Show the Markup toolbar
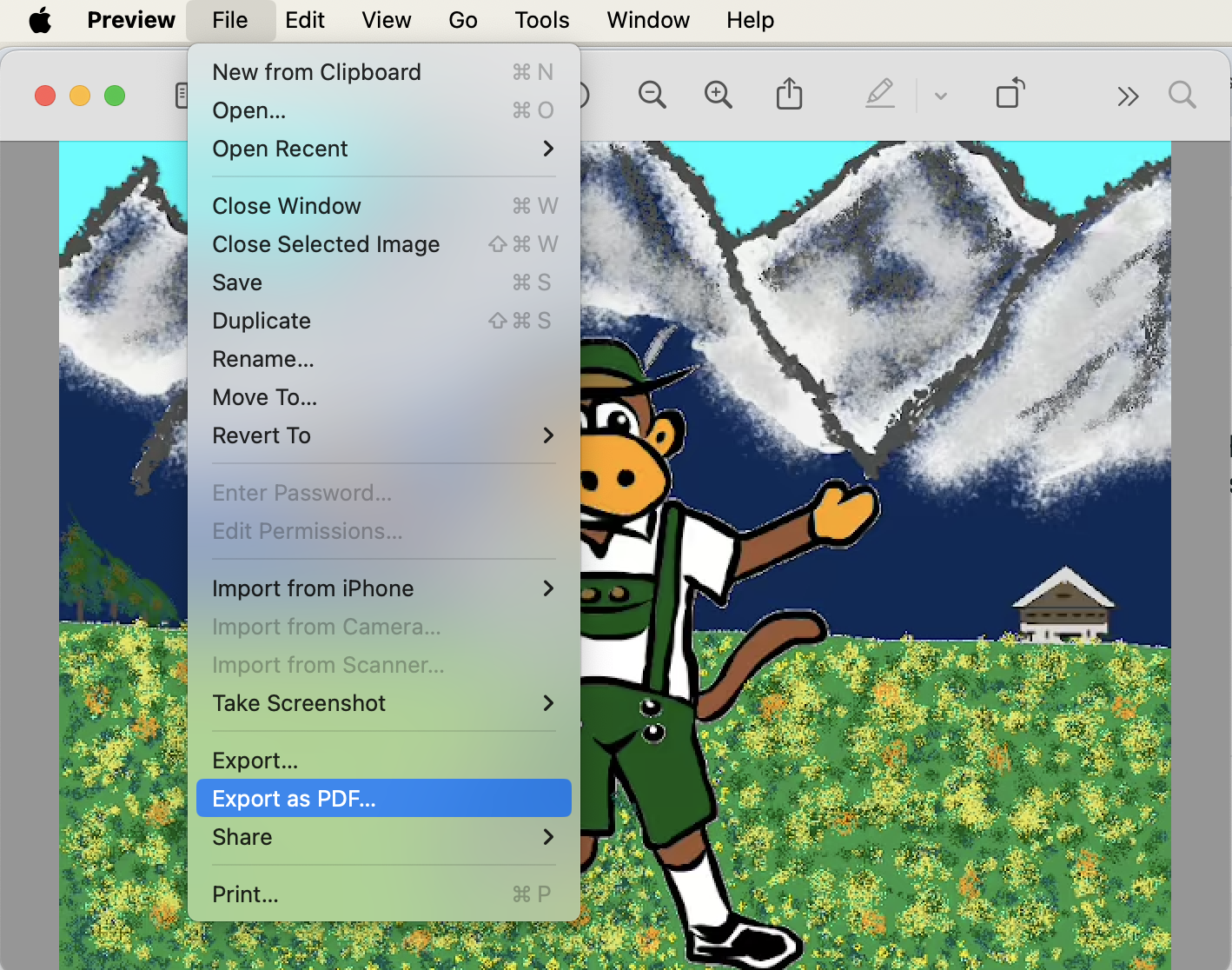1232x970 pixels. click(880, 94)
